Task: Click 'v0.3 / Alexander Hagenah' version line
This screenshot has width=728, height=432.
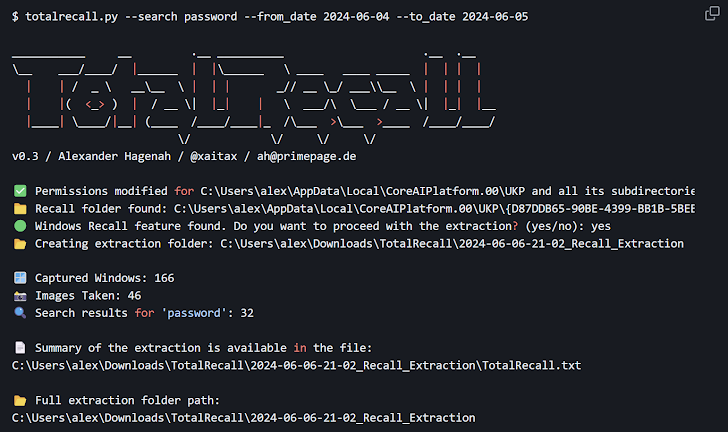Action: coord(91,156)
